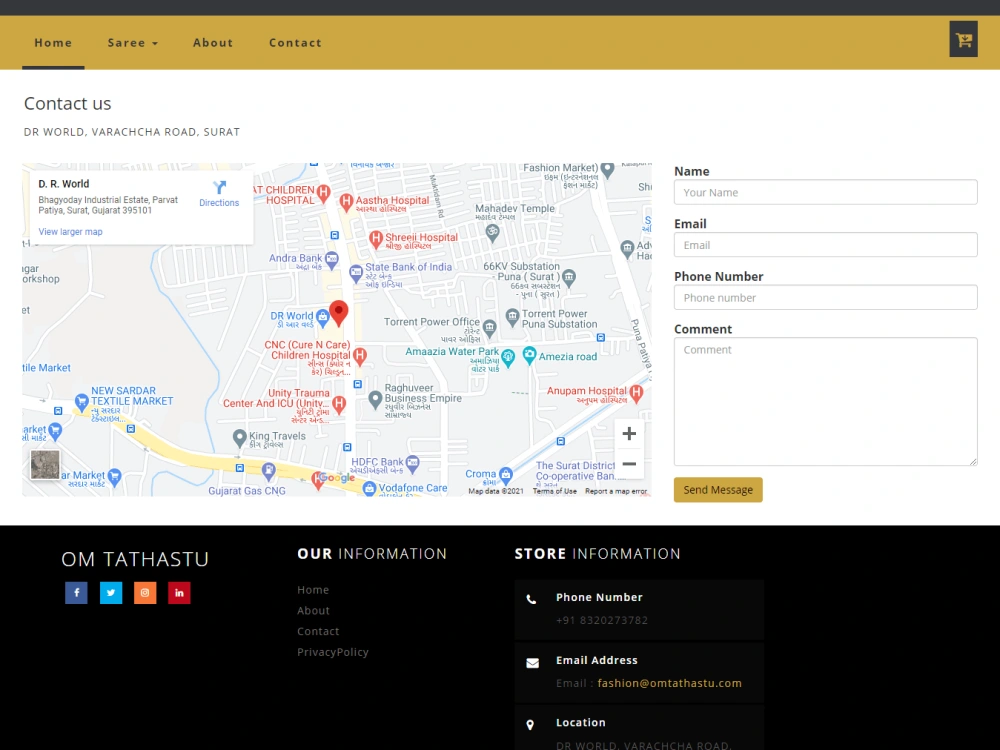This screenshot has width=1000, height=750.
Task: Click the Anupam Hospital map marker
Action: (636, 393)
